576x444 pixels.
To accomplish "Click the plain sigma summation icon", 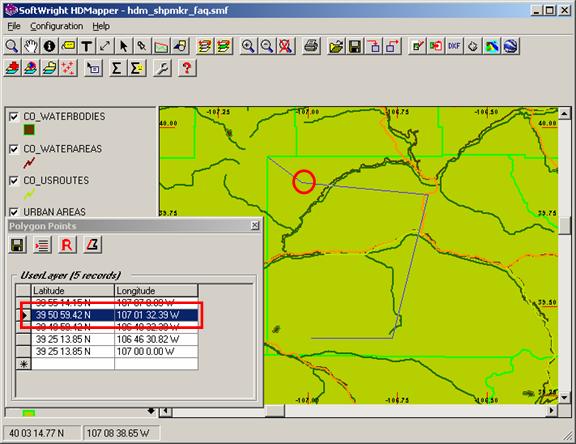I will 118,68.
